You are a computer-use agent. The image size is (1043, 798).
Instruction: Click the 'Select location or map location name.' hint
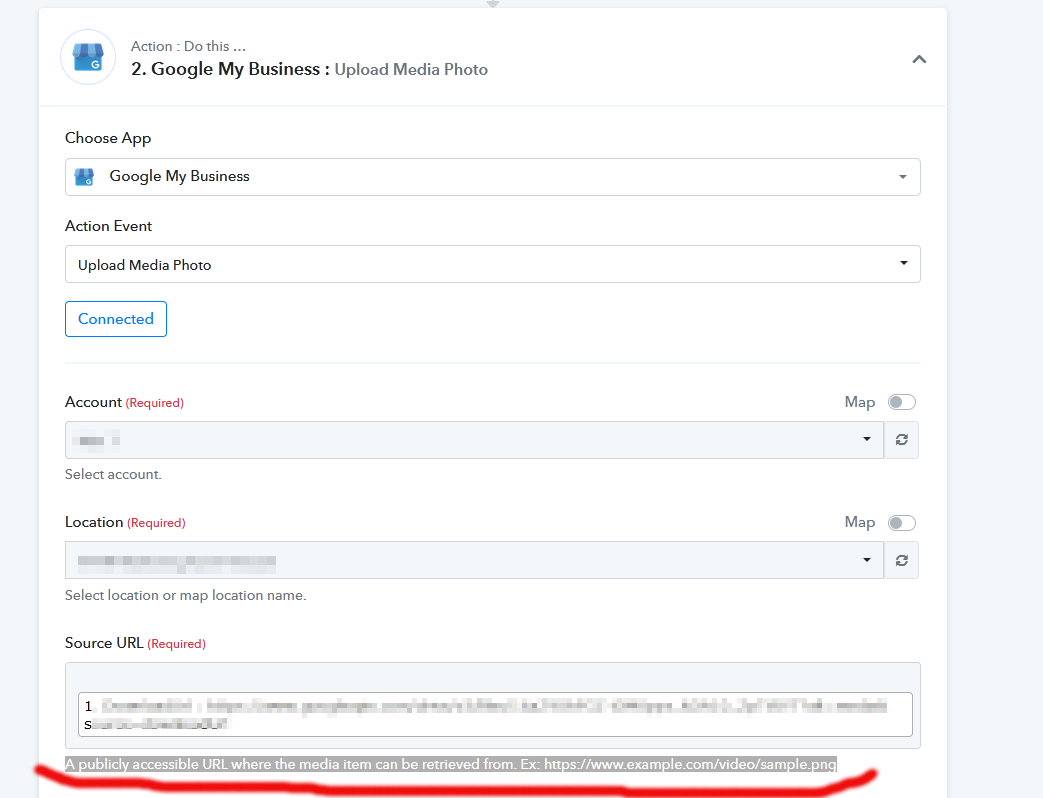tap(186, 595)
